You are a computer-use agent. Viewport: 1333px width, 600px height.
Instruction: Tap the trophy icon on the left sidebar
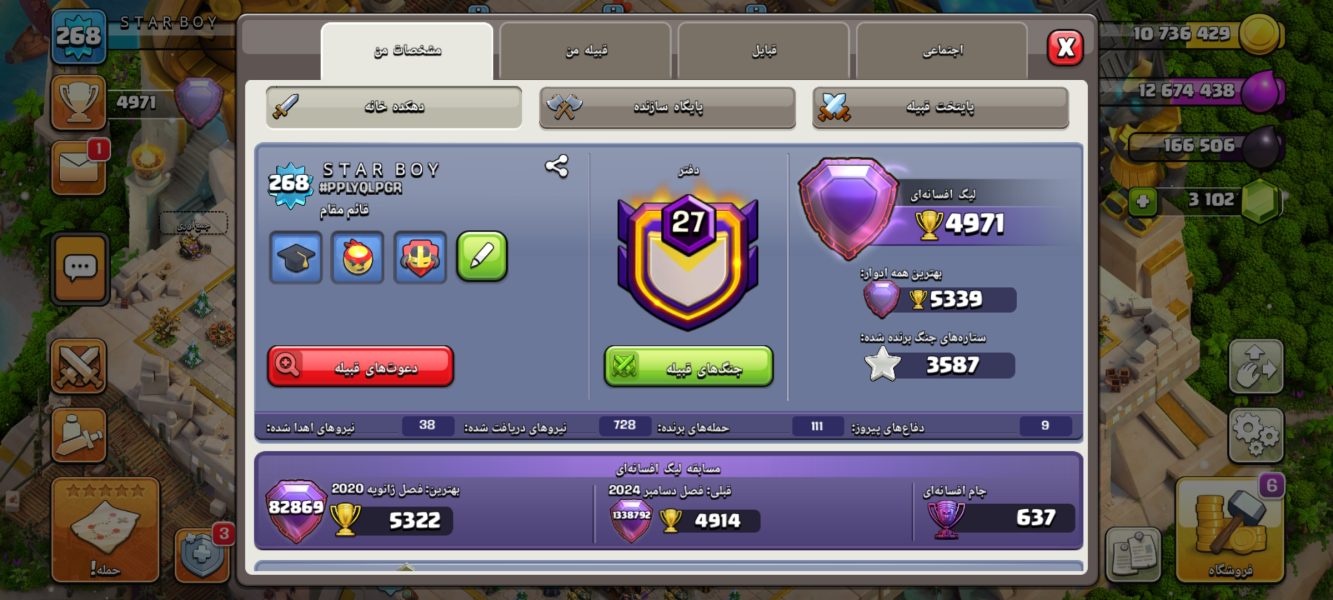(78, 102)
